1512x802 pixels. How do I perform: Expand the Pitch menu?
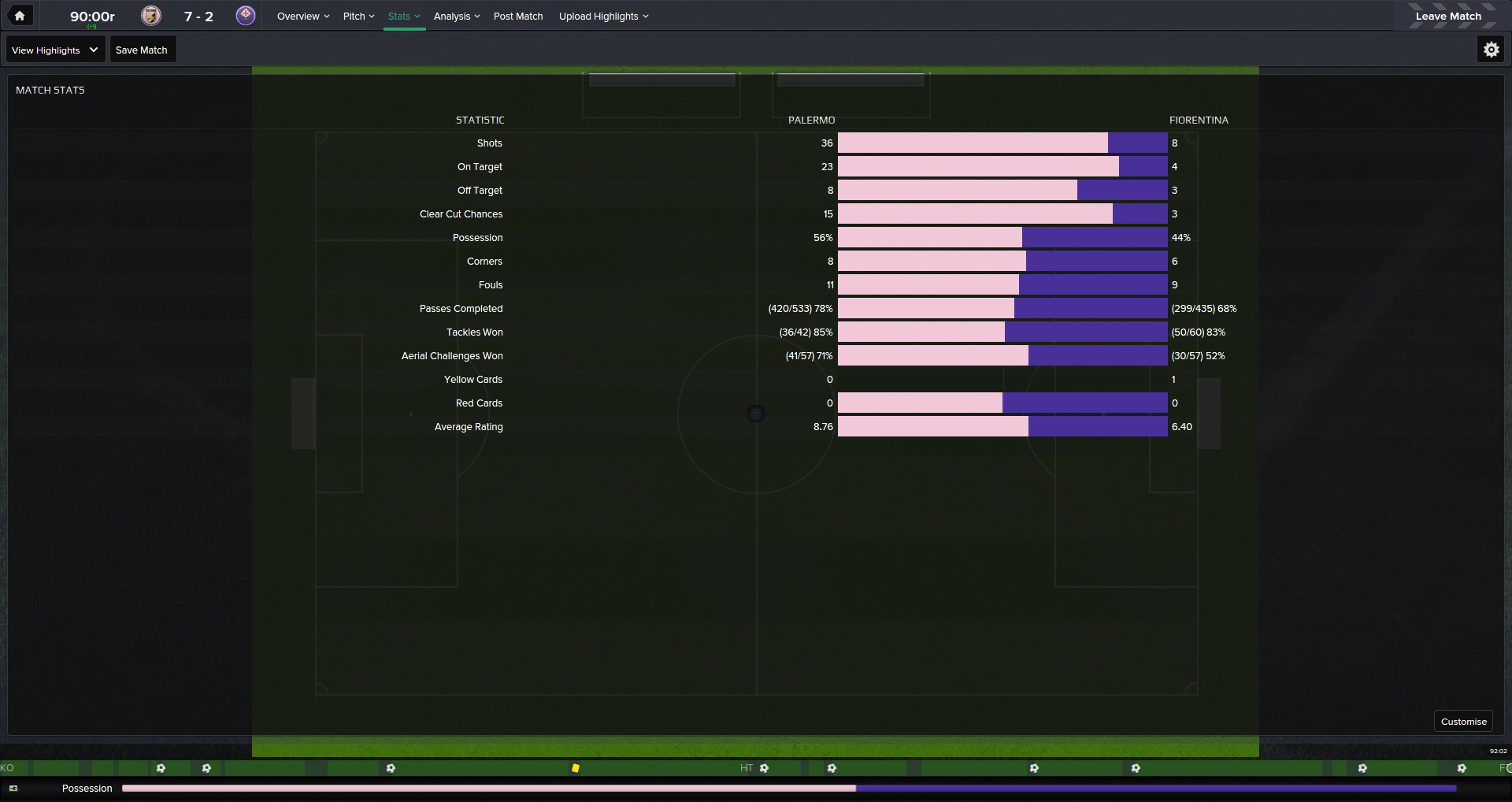click(358, 17)
